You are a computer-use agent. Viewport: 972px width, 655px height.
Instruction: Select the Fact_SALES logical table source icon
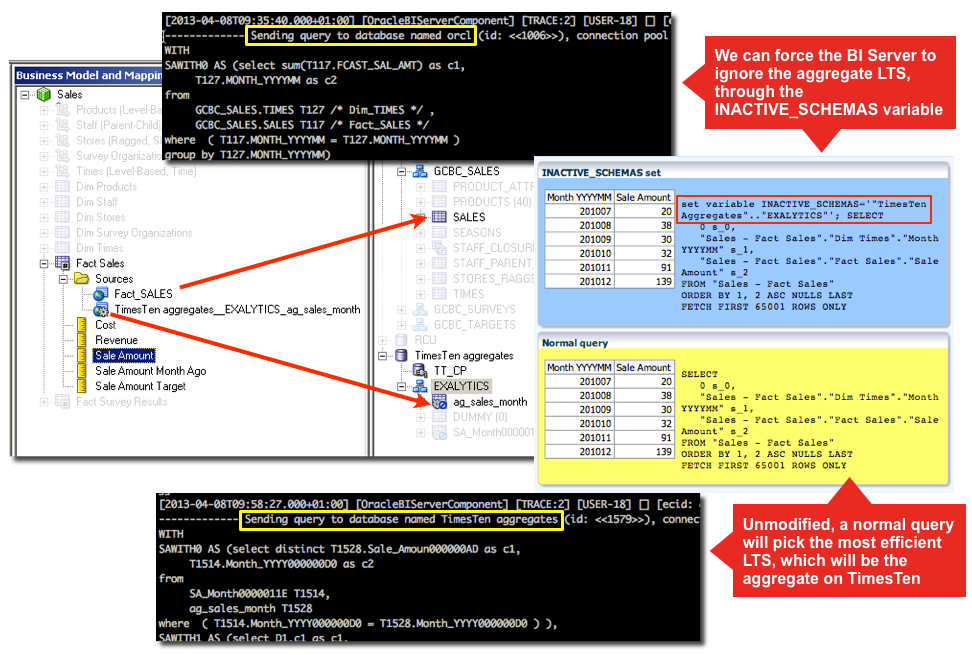(x=101, y=294)
